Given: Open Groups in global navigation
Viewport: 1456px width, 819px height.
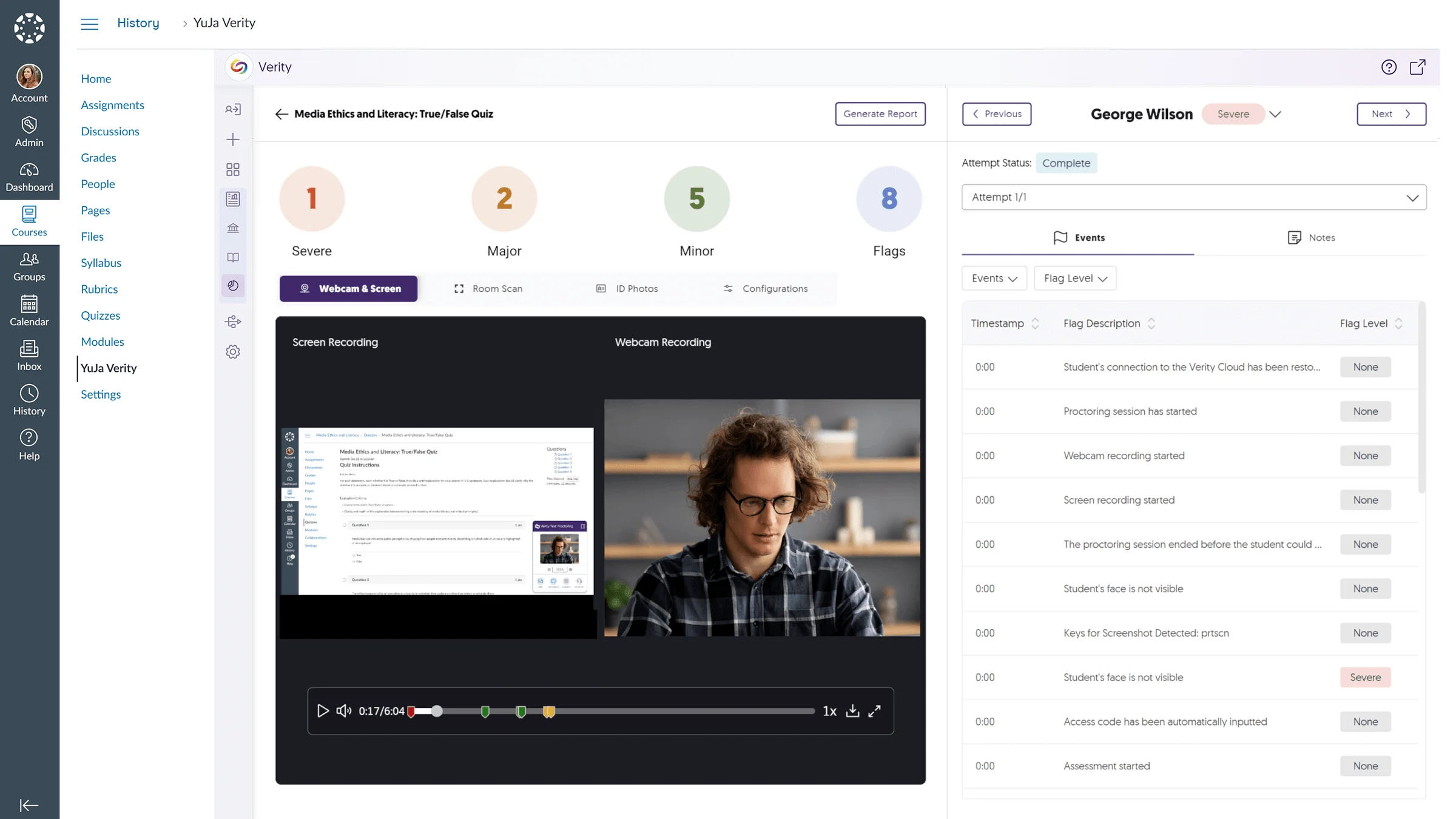Looking at the screenshot, I should click(29, 266).
